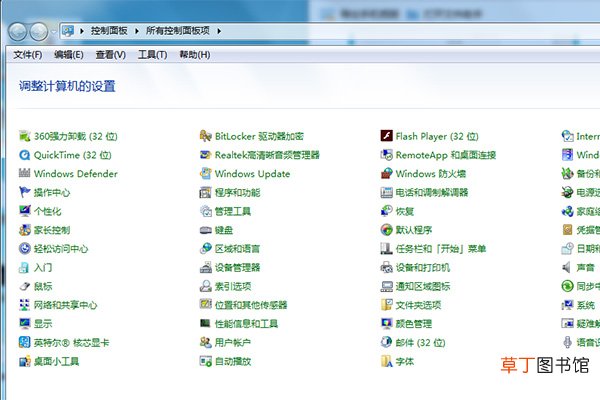Open 任务栏和「开始」菜单 link

[441, 249]
